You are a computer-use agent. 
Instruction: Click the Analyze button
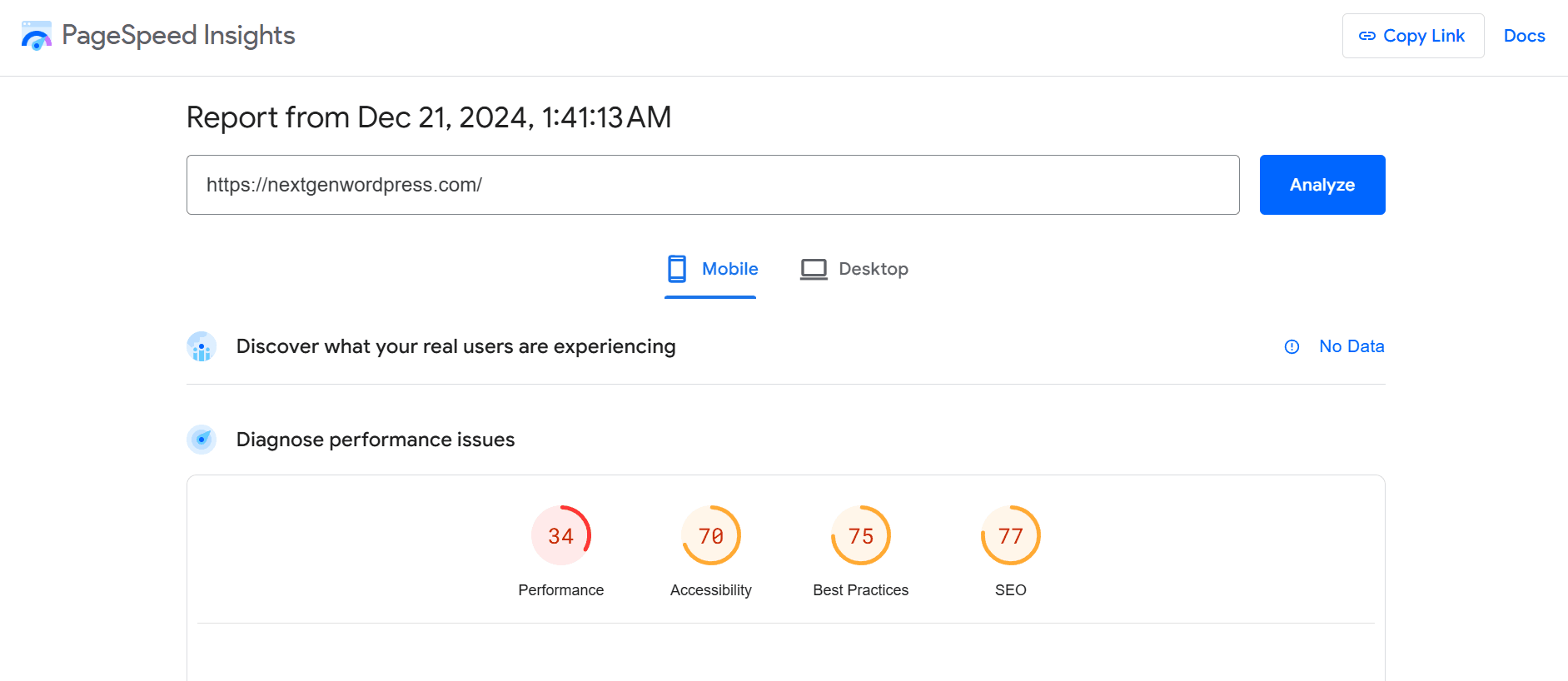click(1322, 185)
